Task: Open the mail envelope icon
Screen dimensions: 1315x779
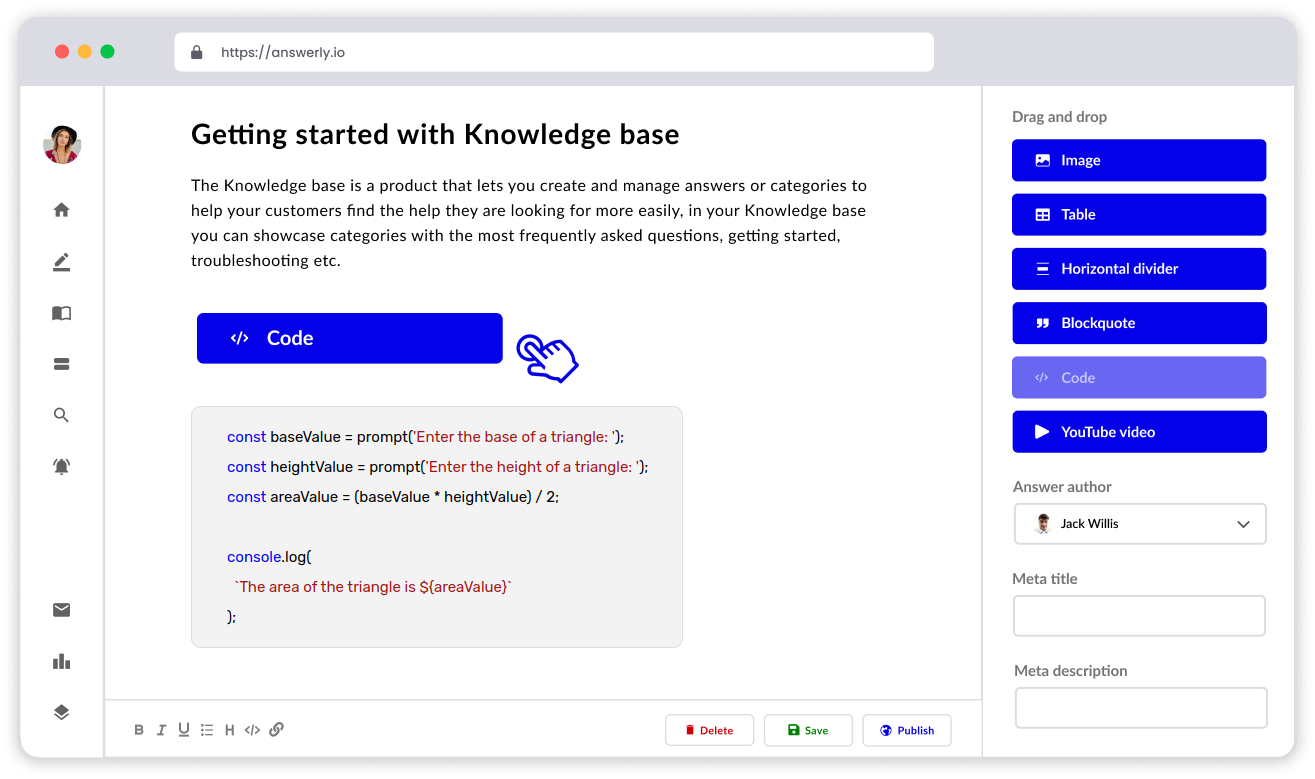Action: pos(62,610)
